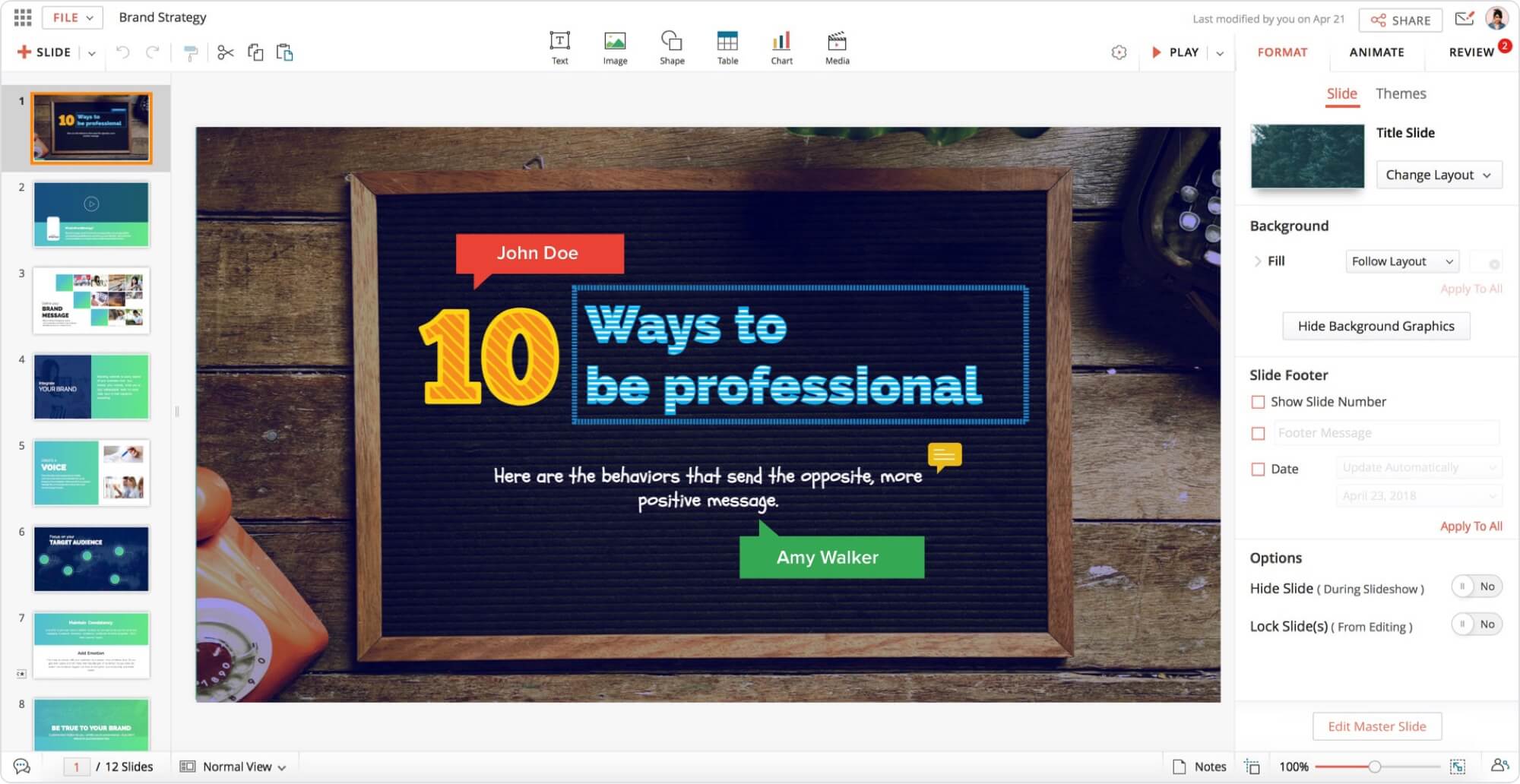The height and width of the screenshot is (784, 1520).
Task: Enable the Show Slide Number checkbox
Action: (x=1258, y=402)
